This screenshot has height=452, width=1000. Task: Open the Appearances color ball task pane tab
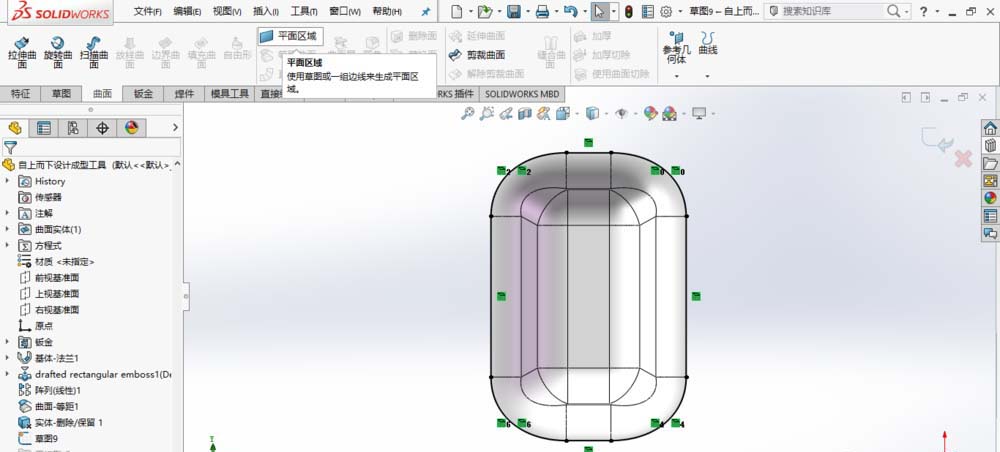pos(990,198)
